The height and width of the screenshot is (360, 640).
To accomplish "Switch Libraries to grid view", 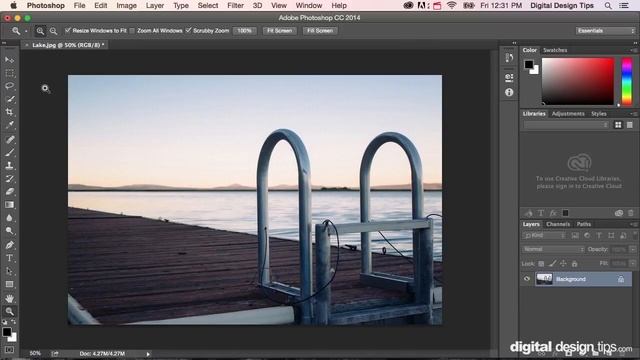I will pos(618,125).
